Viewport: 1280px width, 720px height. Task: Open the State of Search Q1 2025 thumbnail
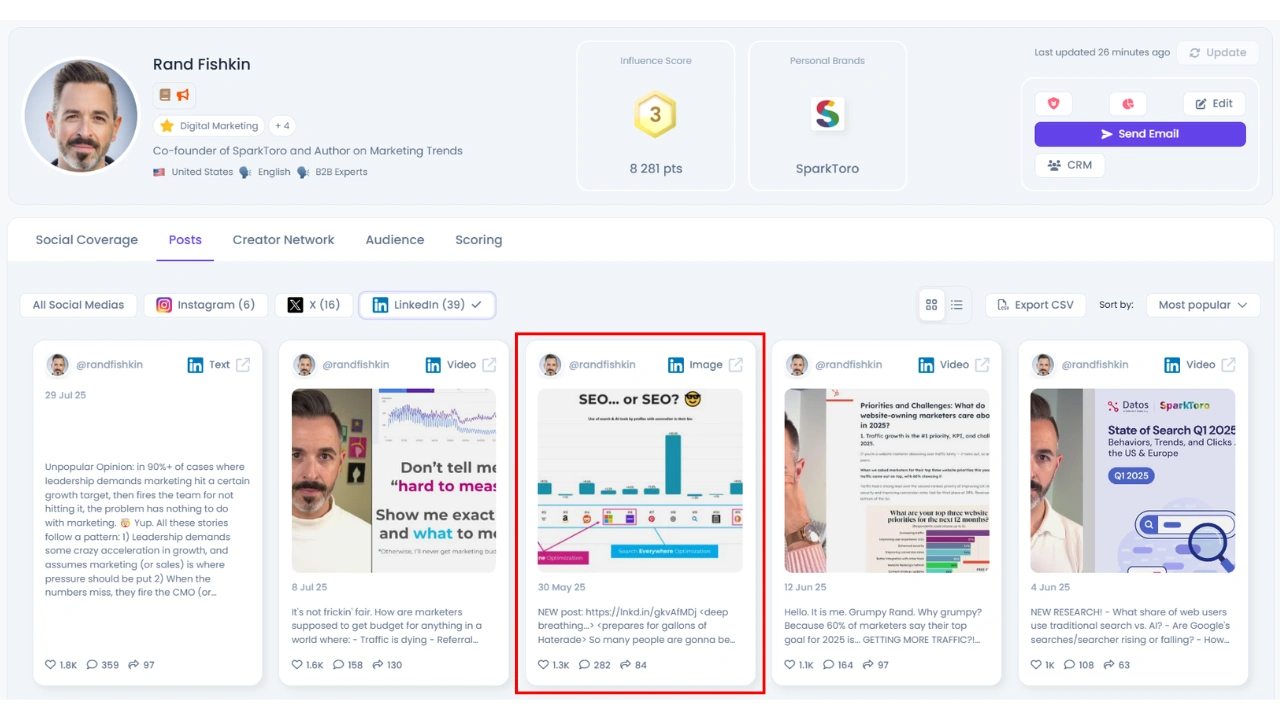click(x=1133, y=480)
